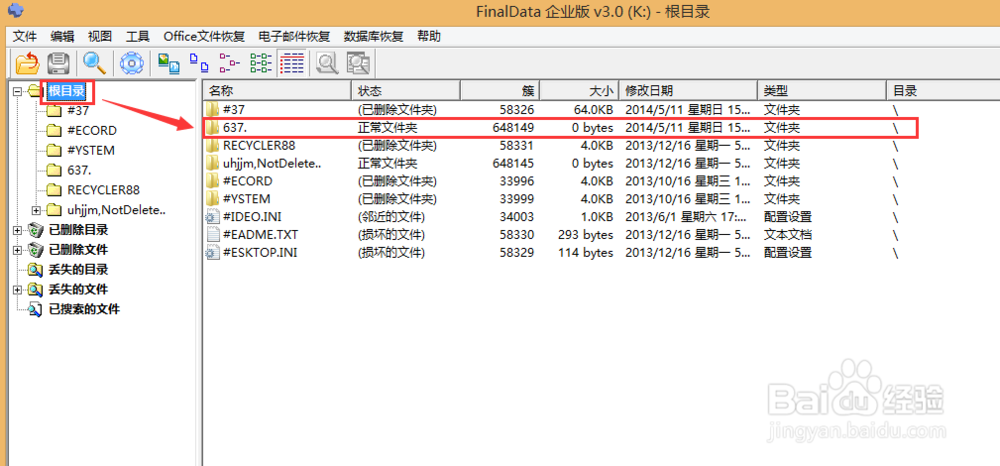The width and height of the screenshot is (1000, 466).
Task: Click the greyed file preview magnifier icon
Action: (327, 63)
